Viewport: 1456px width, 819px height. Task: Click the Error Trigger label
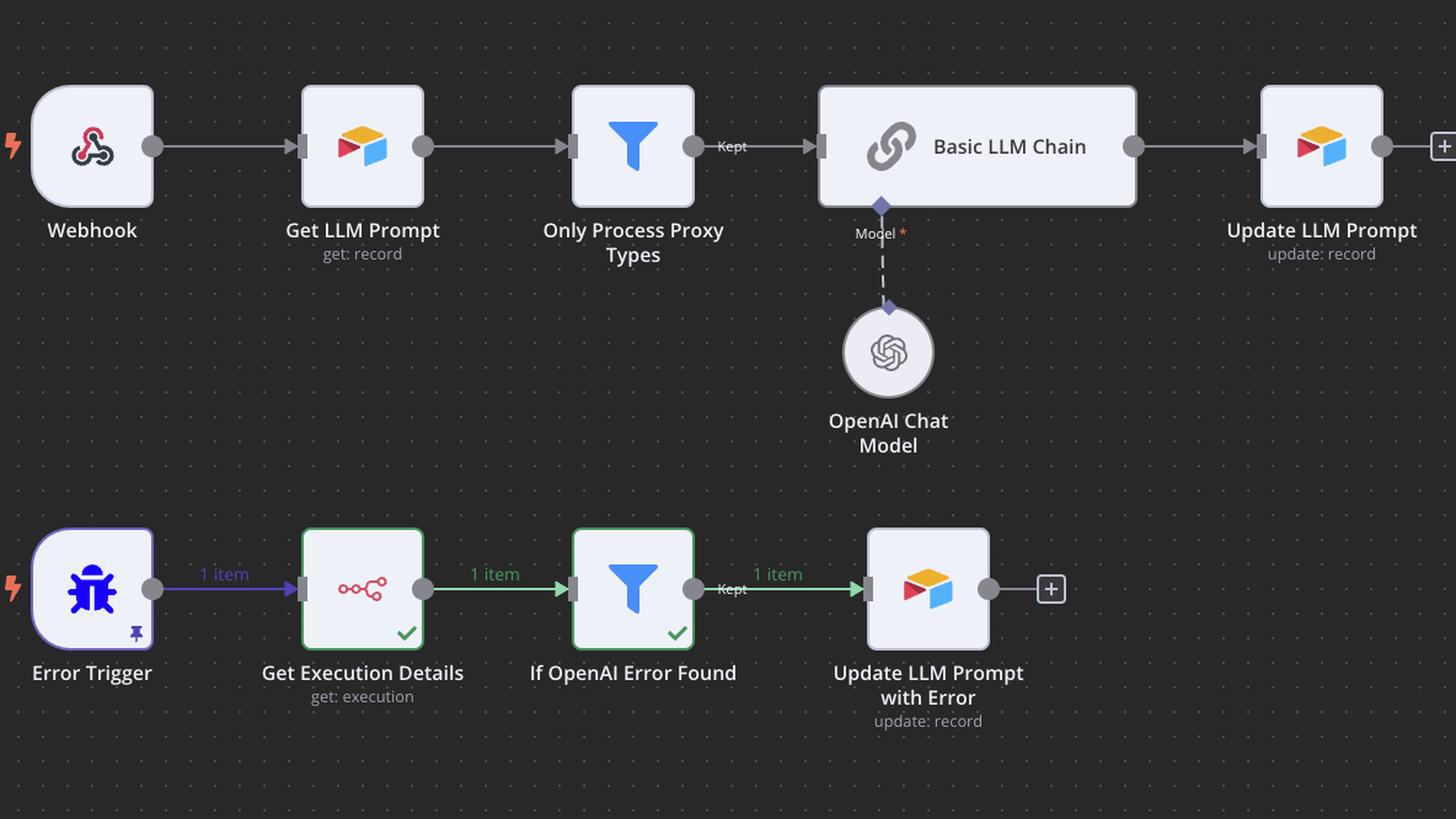click(x=93, y=673)
